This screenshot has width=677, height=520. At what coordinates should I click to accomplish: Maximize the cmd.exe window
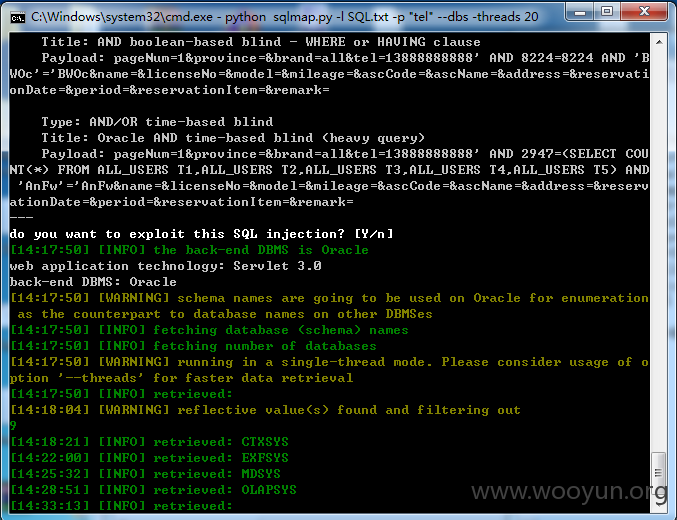point(607,12)
